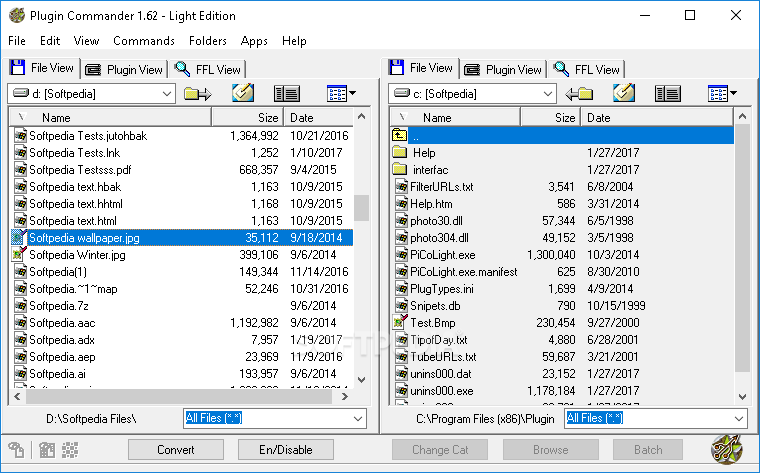This screenshot has height=473, width=760.
Task: Click the En/Disable button
Action: pyautogui.click(x=285, y=450)
